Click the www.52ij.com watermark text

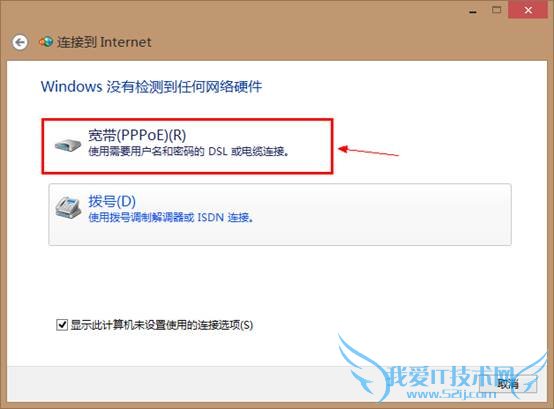(x=452, y=393)
